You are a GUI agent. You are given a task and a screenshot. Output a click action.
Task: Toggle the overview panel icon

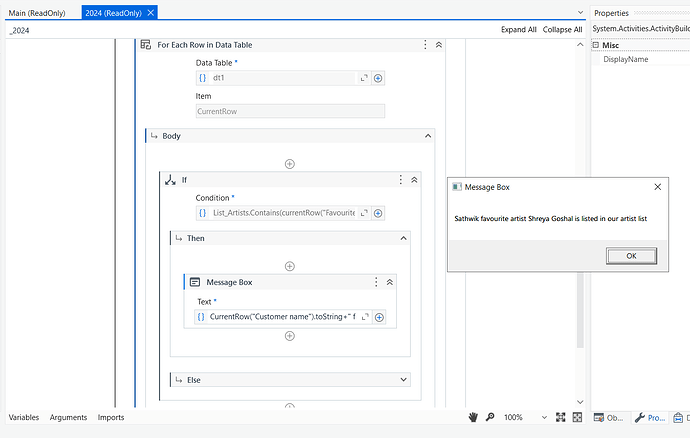[577, 417]
